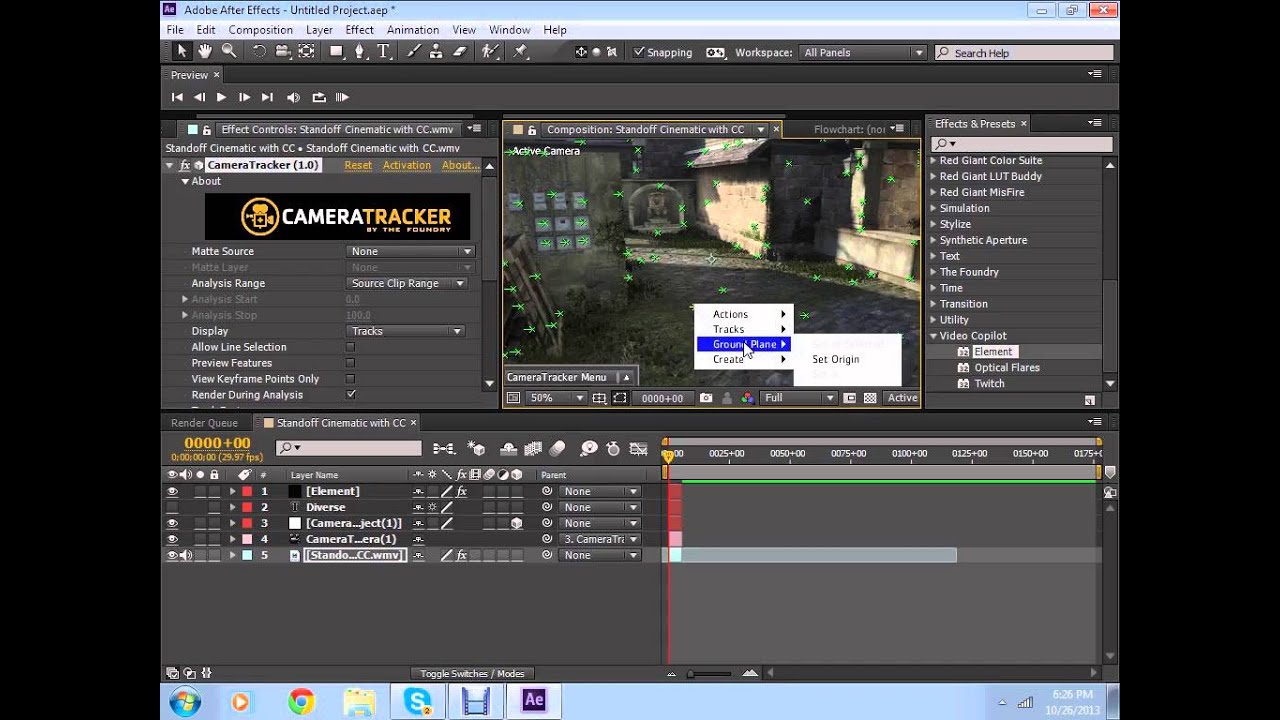Uncheck Render During Analysis checkbox
This screenshot has width=1280, height=720.
(350, 395)
